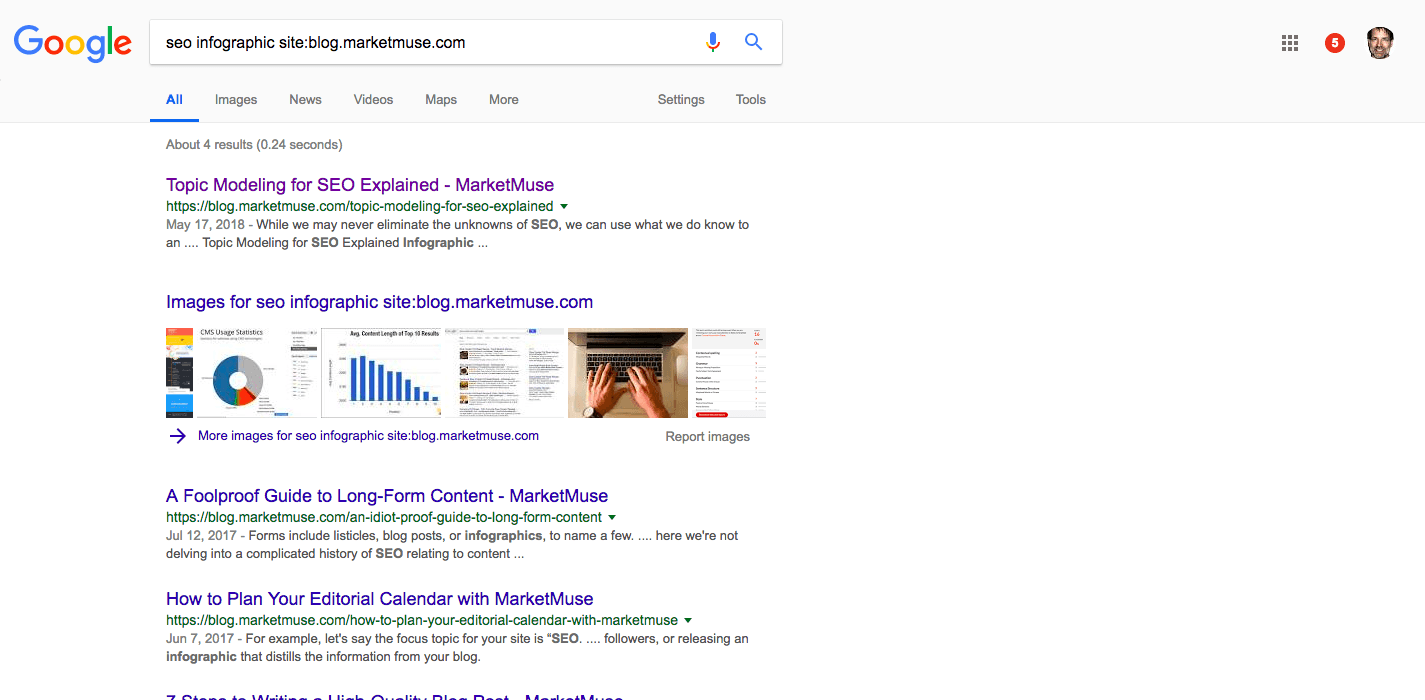
Task: Start voice search with the microphone icon
Action: pyautogui.click(x=713, y=42)
